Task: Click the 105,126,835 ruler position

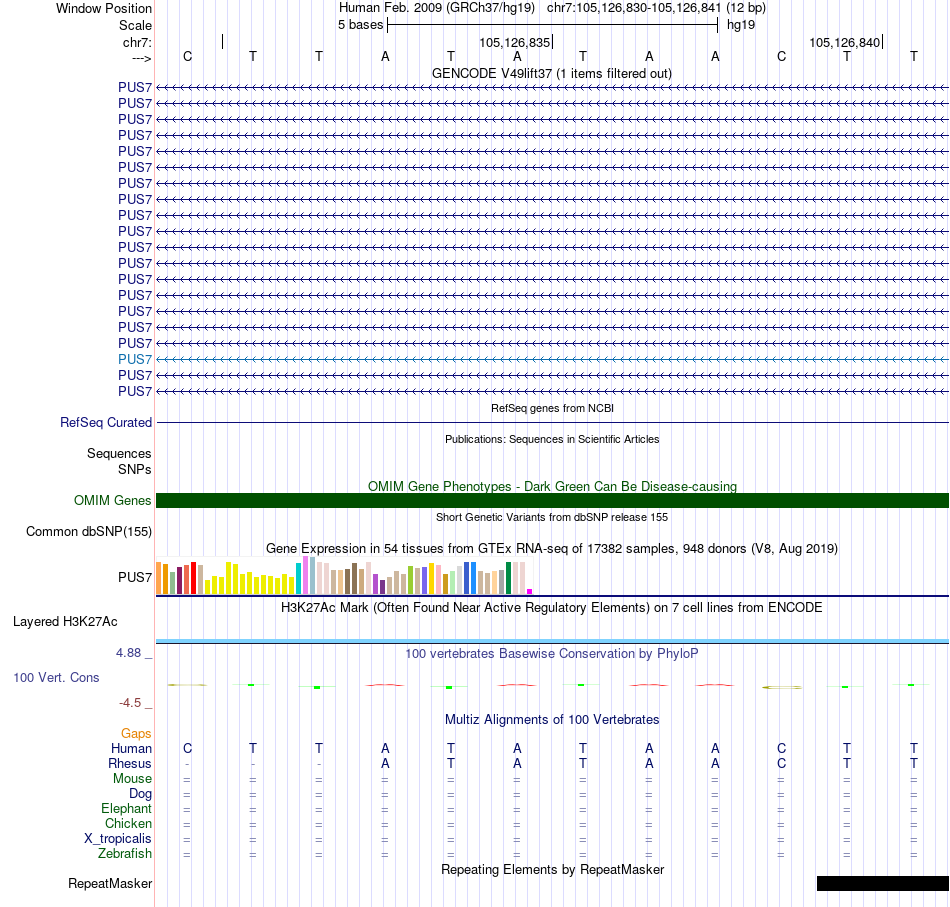Action: click(x=514, y=42)
